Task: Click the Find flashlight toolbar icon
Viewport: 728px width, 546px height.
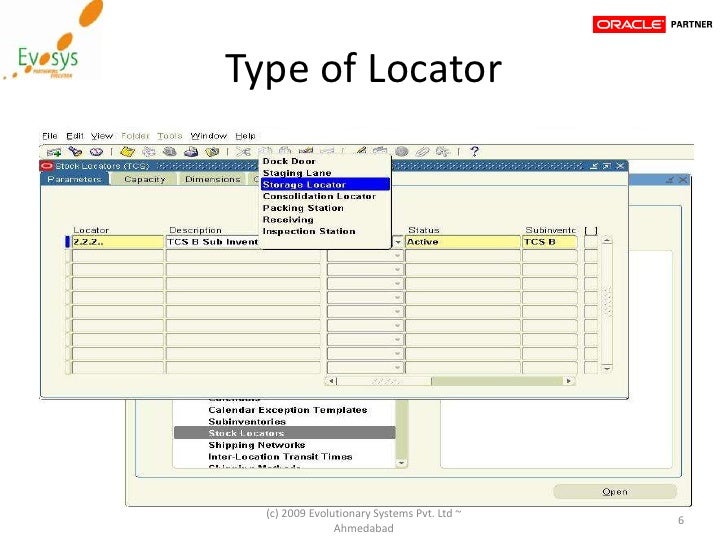Action: point(75,151)
